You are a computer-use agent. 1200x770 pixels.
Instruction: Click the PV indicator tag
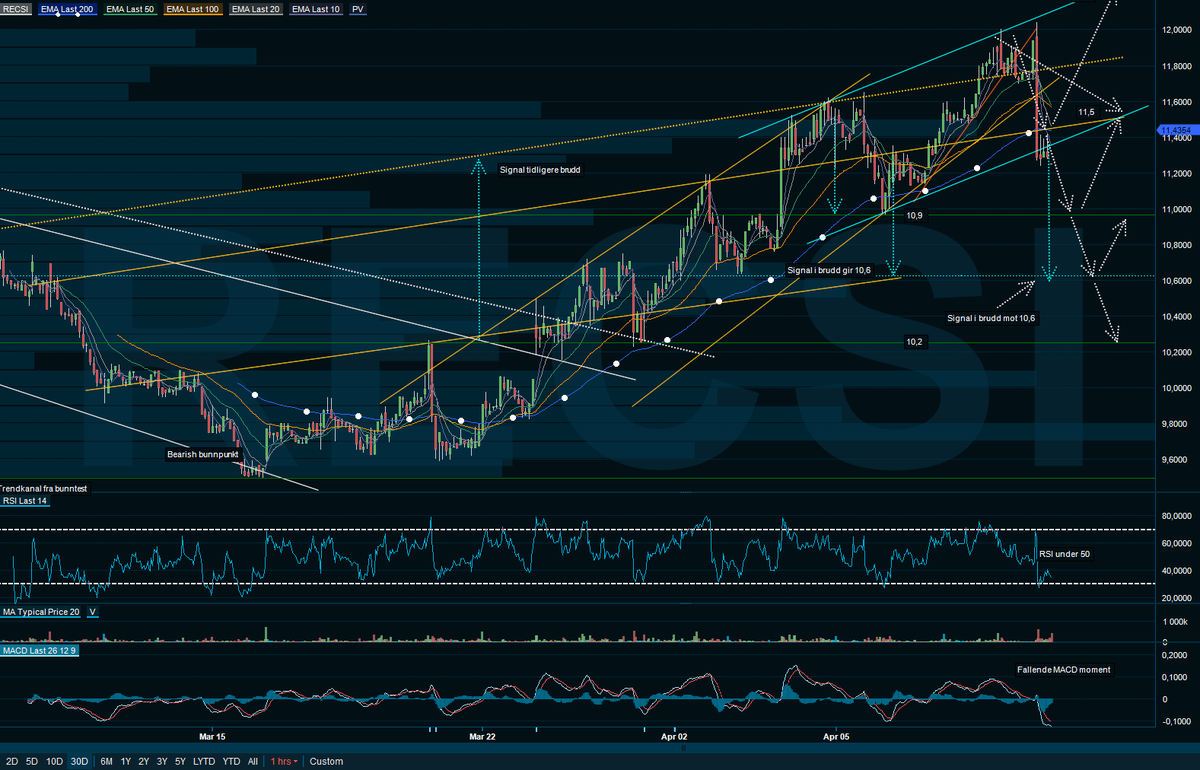click(358, 9)
